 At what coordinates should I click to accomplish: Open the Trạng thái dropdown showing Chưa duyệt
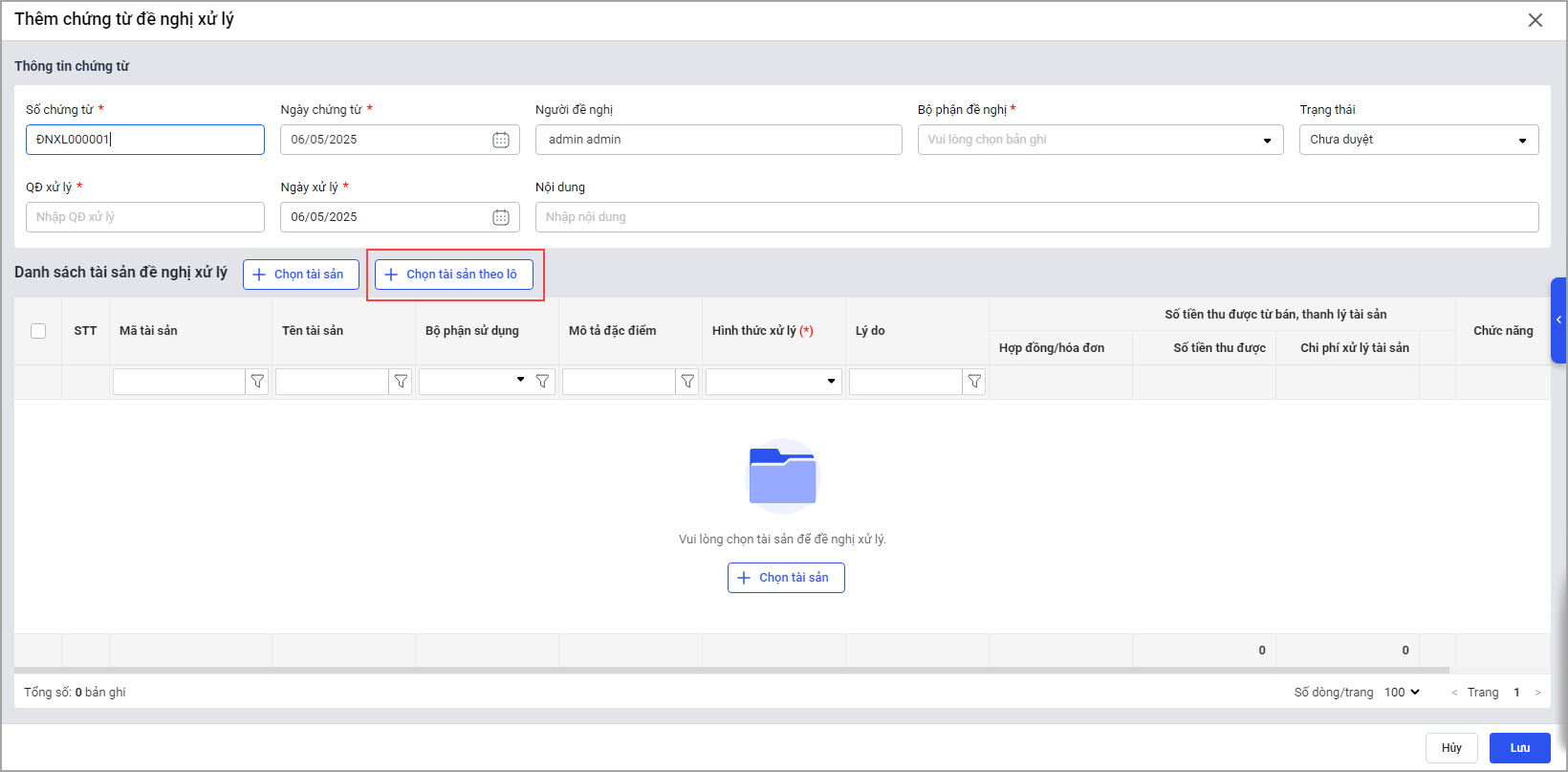pos(1418,140)
